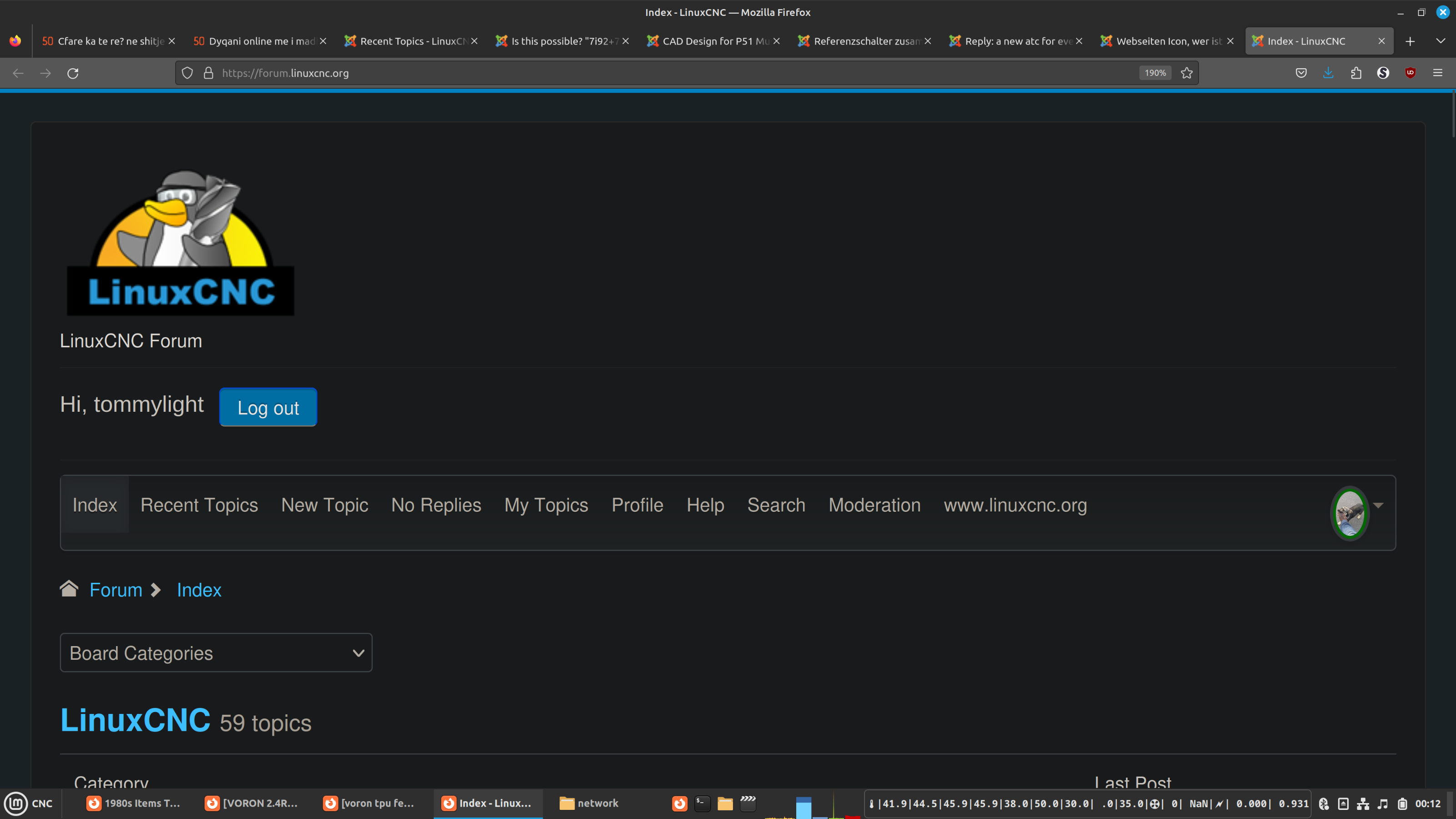Follow the Forum breadcrumb link
This screenshot has height=819, width=1456.
(116, 590)
